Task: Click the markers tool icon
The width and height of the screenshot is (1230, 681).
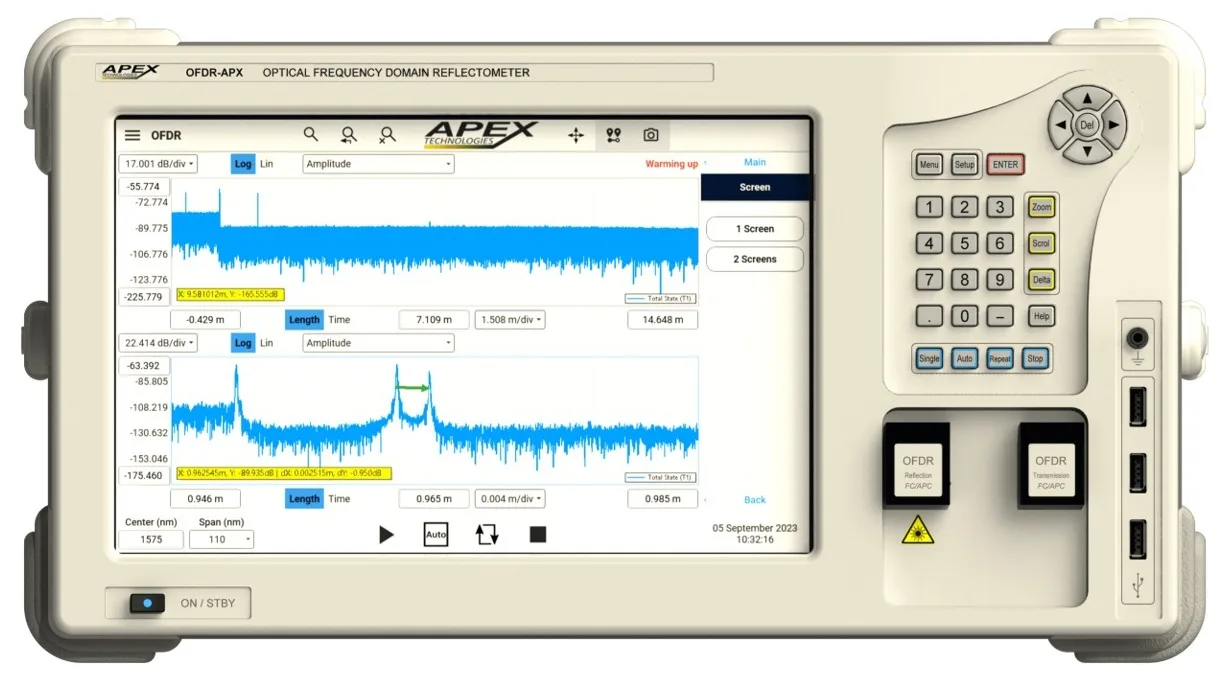Action: coord(613,135)
